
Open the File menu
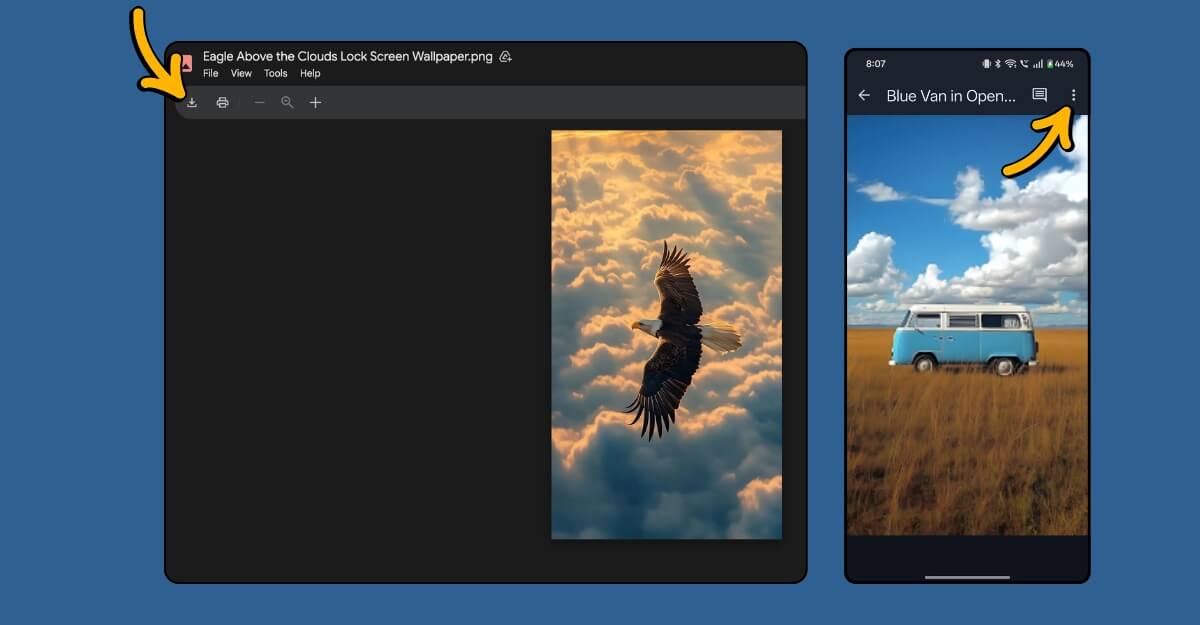[210, 73]
